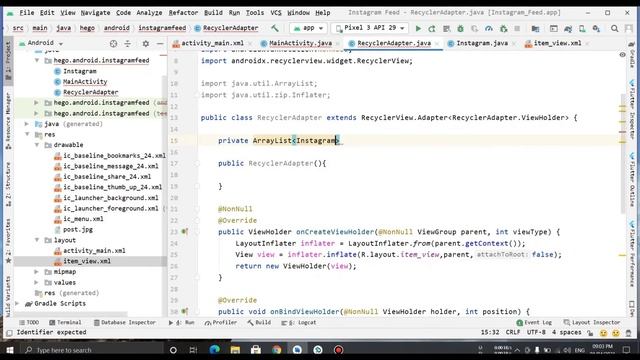
Task: Switch to the item_view.xml tab
Action: click(x=557, y=43)
